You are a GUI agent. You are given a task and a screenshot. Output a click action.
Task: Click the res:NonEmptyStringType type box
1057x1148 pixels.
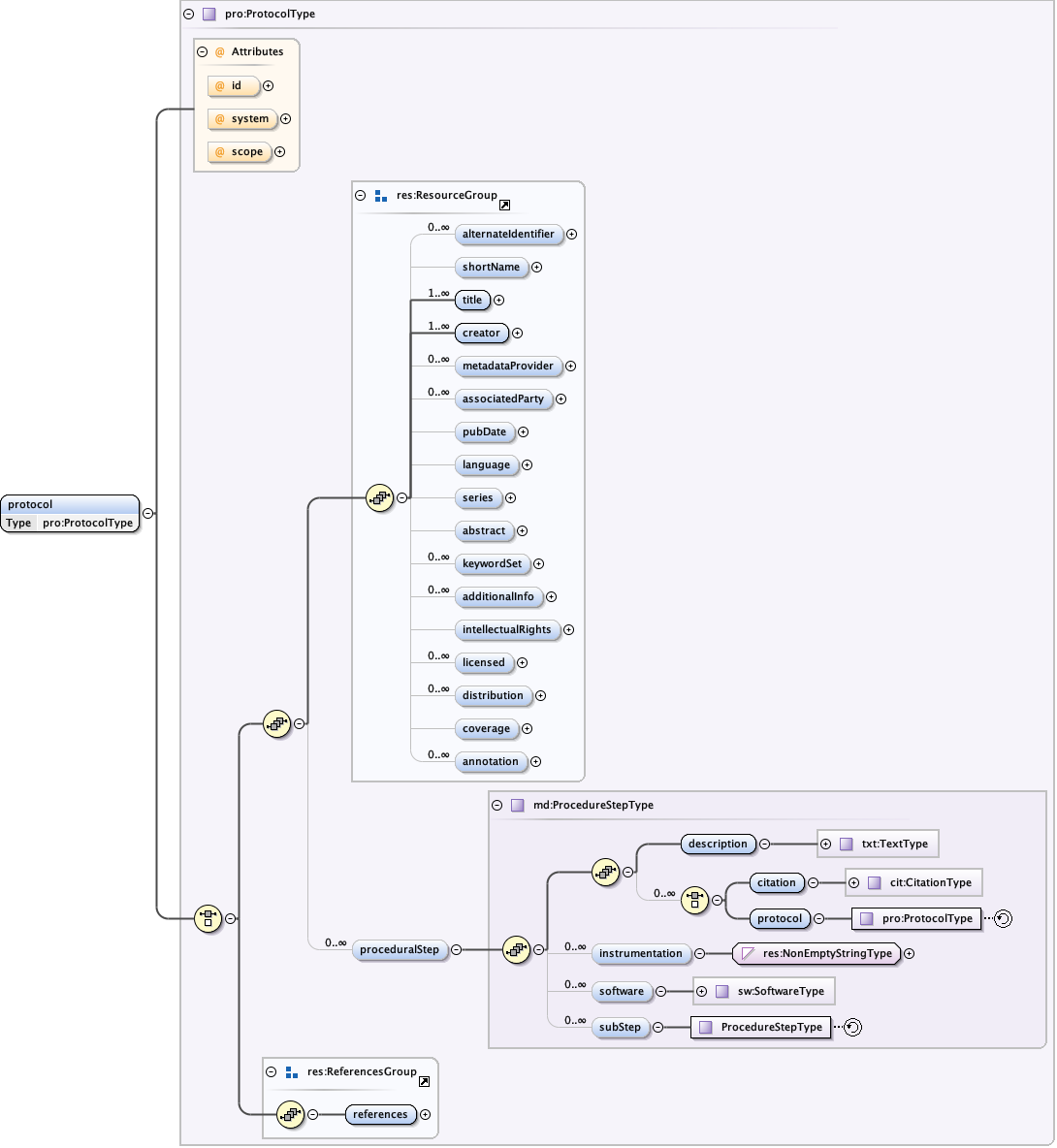[x=817, y=954]
